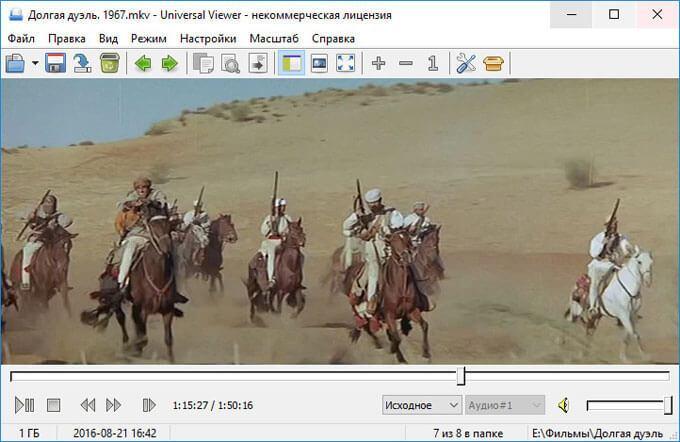Open settings via wrench and screwdriver icon
The width and height of the screenshot is (680, 442).
(466, 63)
